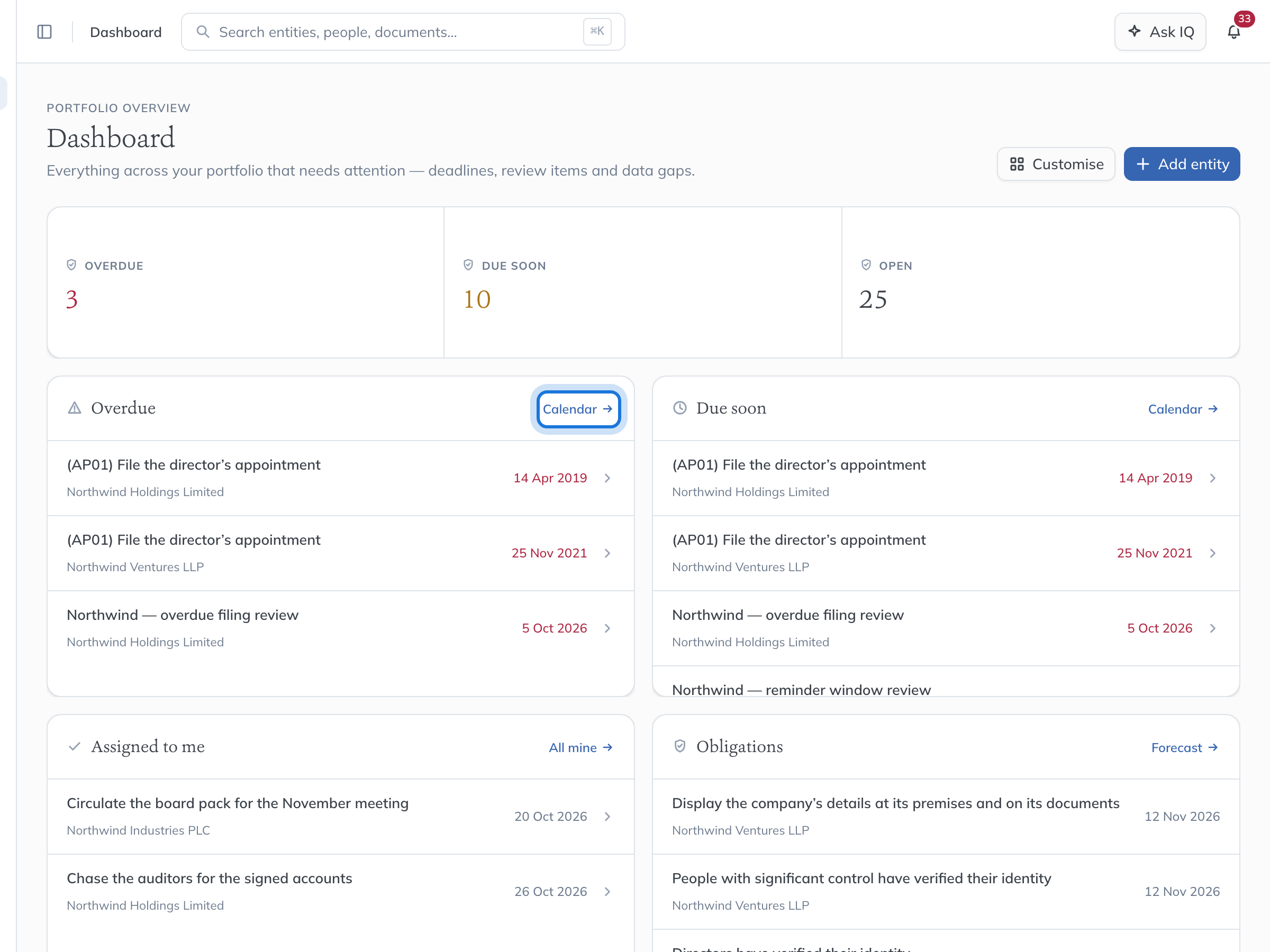This screenshot has width=1270, height=952.
Task: Open the Overdue stat card showing 3
Action: click(x=246, y=282)
